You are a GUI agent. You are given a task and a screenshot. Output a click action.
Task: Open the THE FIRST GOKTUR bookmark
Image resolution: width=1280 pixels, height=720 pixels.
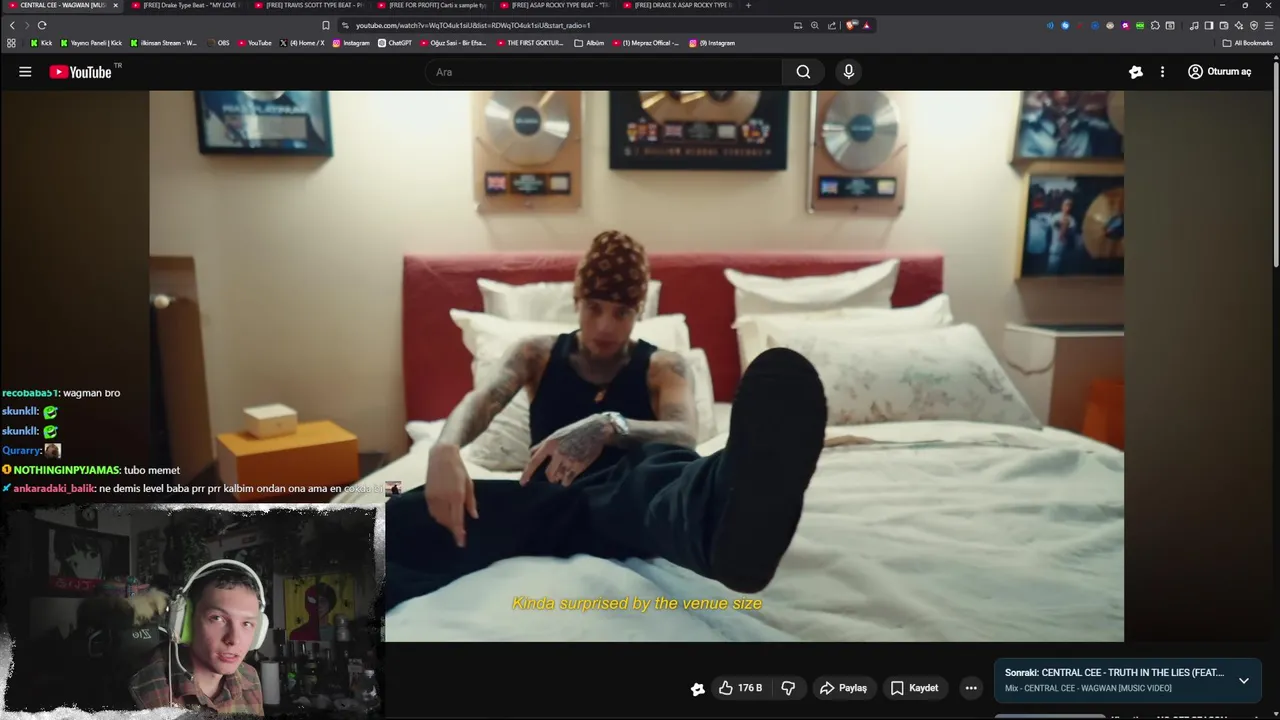coord(530,43)
